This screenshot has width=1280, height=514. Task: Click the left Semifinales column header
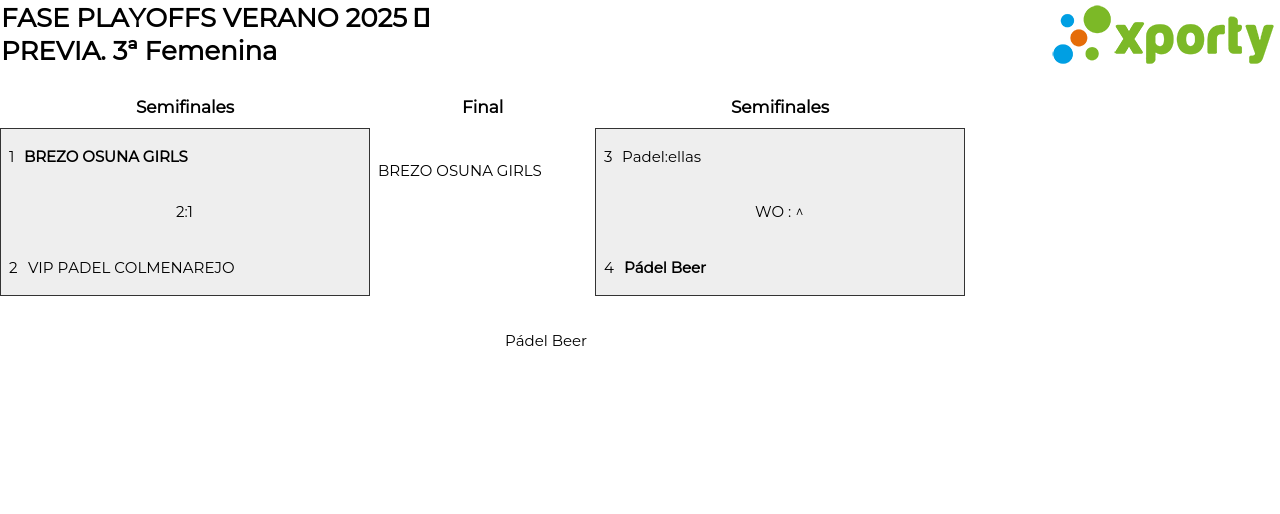(x=185, y=107)
